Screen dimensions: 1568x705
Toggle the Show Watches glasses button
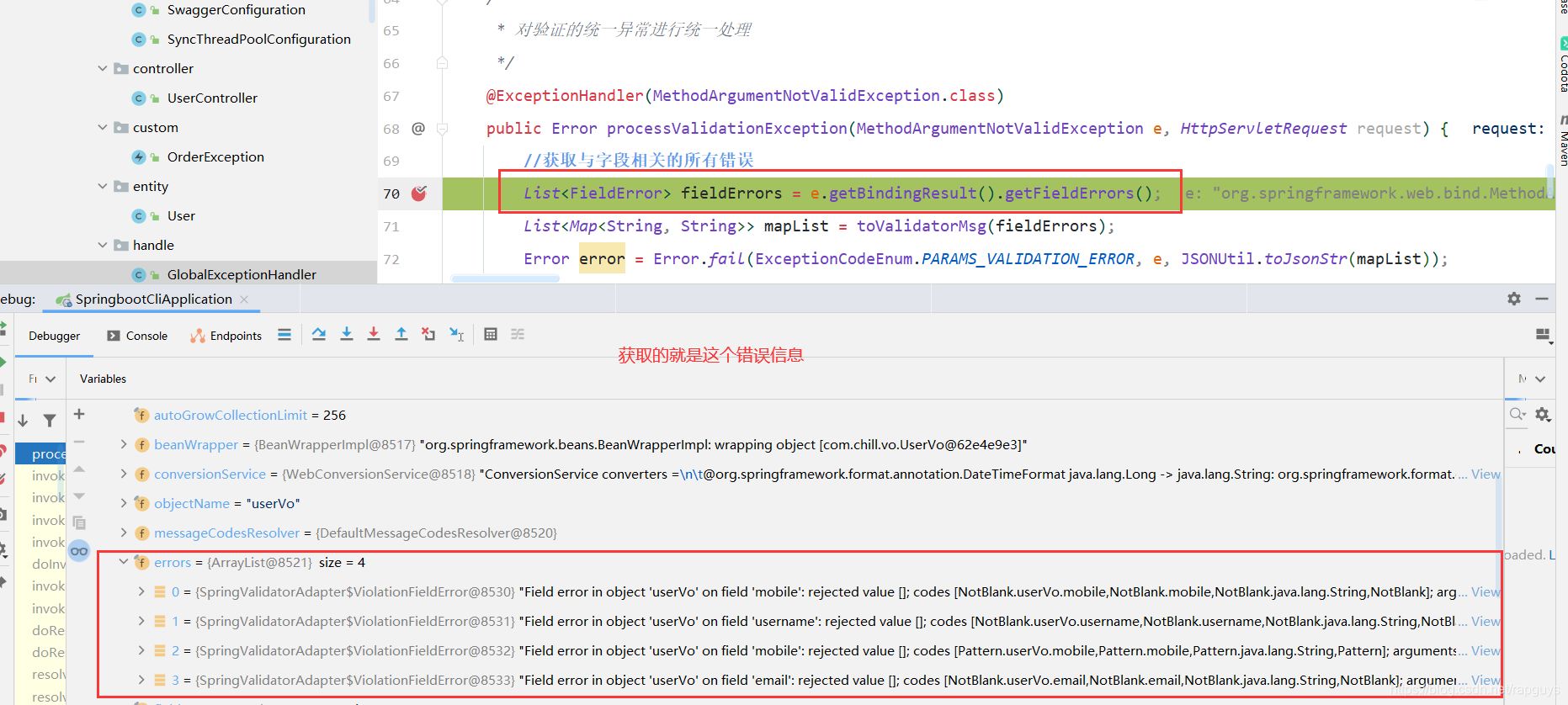(79, 551)
